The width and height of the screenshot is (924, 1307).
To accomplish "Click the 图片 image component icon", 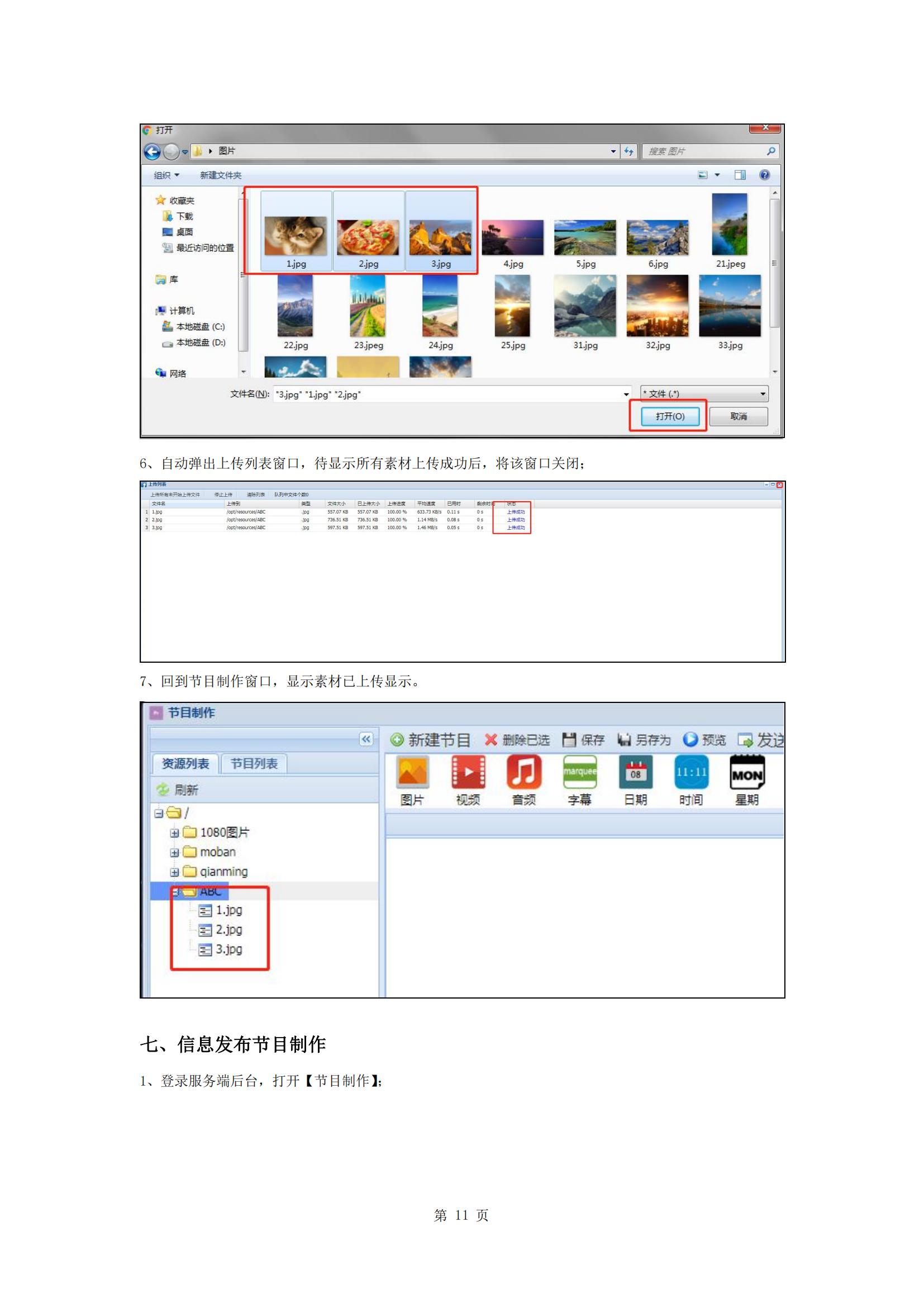I will point(412,773).
